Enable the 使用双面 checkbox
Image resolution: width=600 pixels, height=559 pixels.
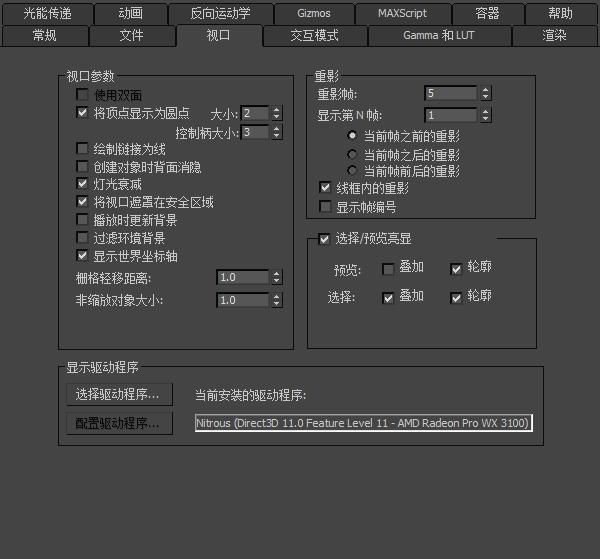coord(82,94)
